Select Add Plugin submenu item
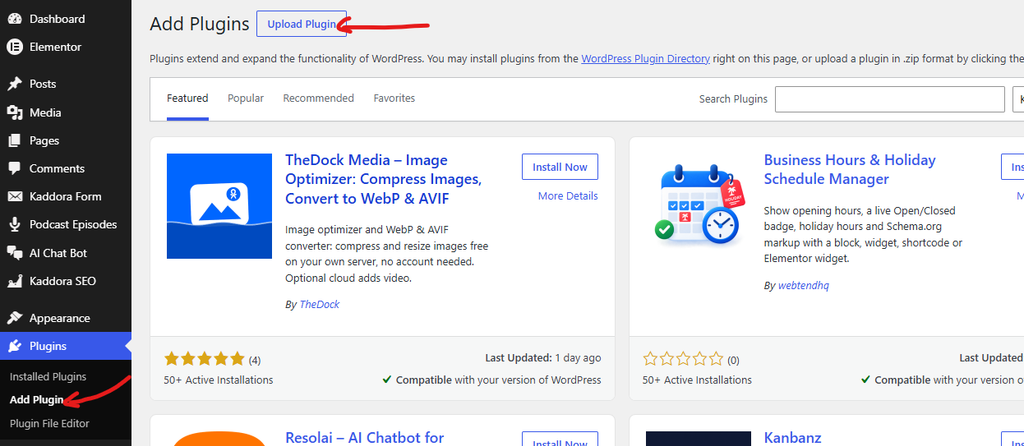This screenshot has height=446, width=1024. click(x=37, y=400)
